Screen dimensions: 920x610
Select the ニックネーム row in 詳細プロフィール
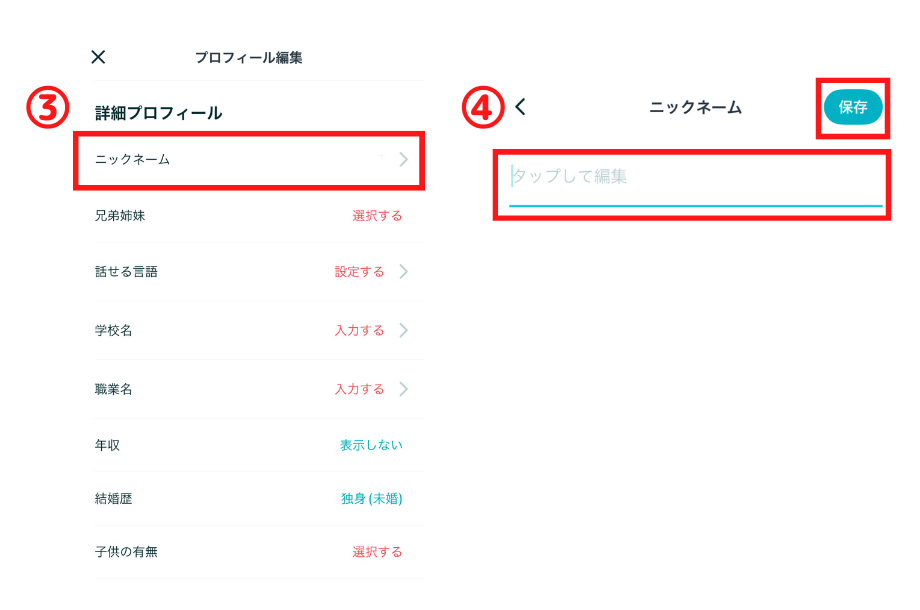pyautogui.click(x=250, y=160)
